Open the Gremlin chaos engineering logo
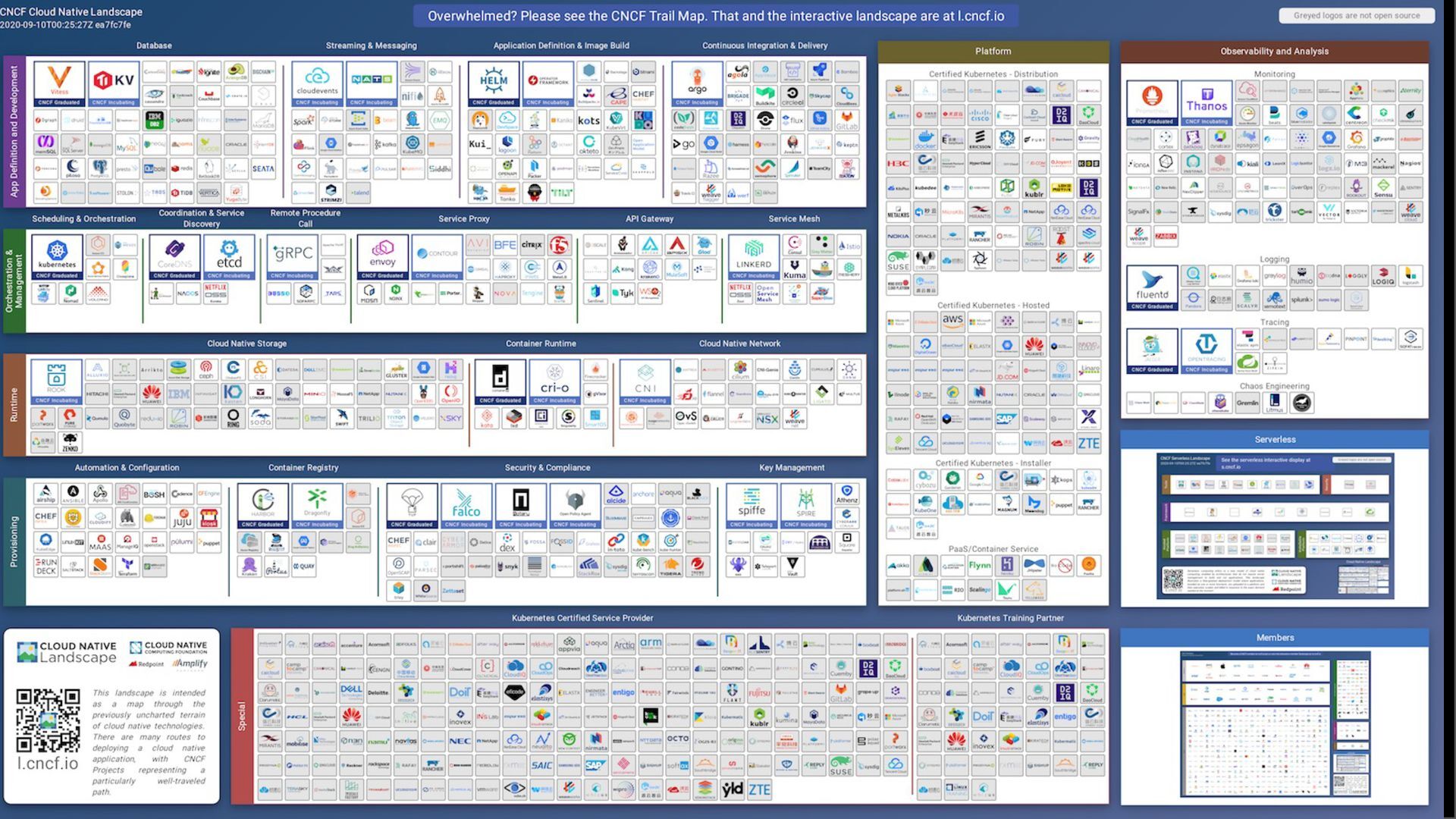 click(x=1247, y=403)
